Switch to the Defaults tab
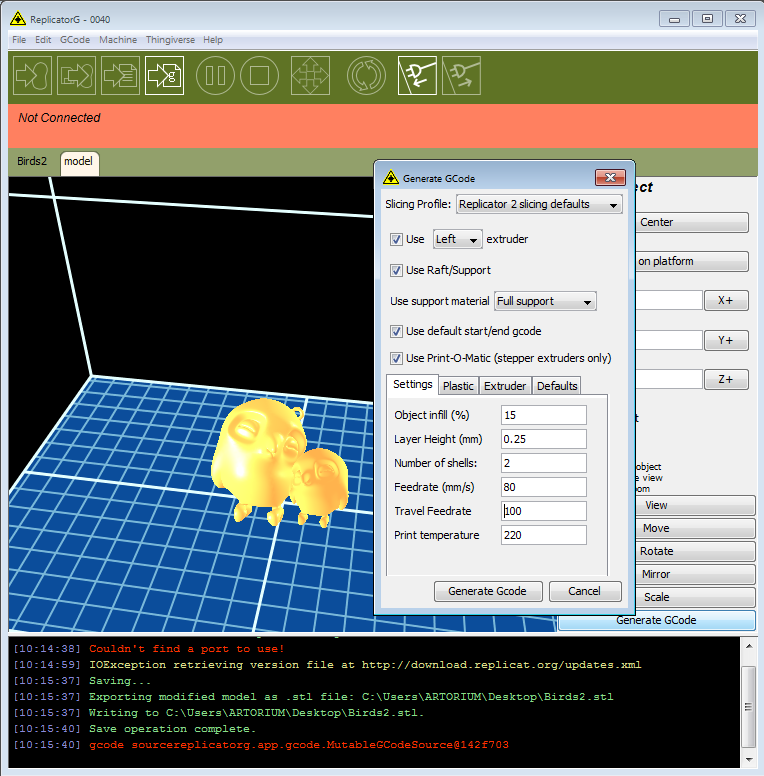Screen dimensions: 764x776 pos(557,386)
